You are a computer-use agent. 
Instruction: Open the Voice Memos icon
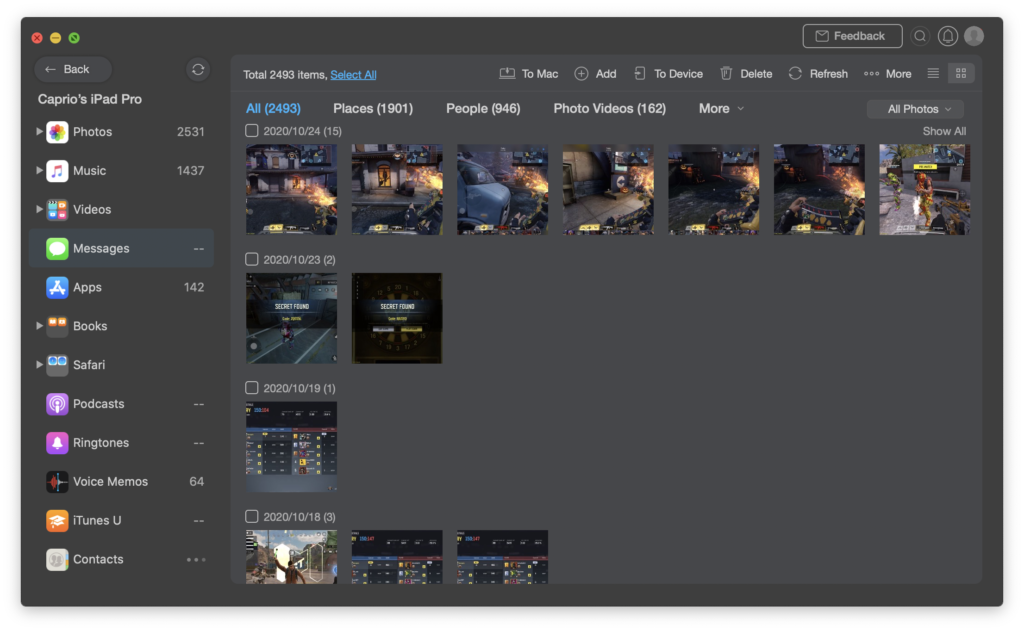[57, 482]
